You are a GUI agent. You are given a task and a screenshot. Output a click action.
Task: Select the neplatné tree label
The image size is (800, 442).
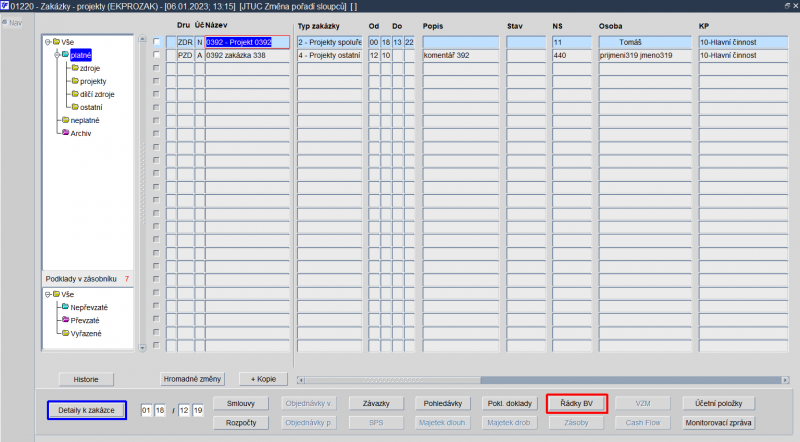click(85, 120)
